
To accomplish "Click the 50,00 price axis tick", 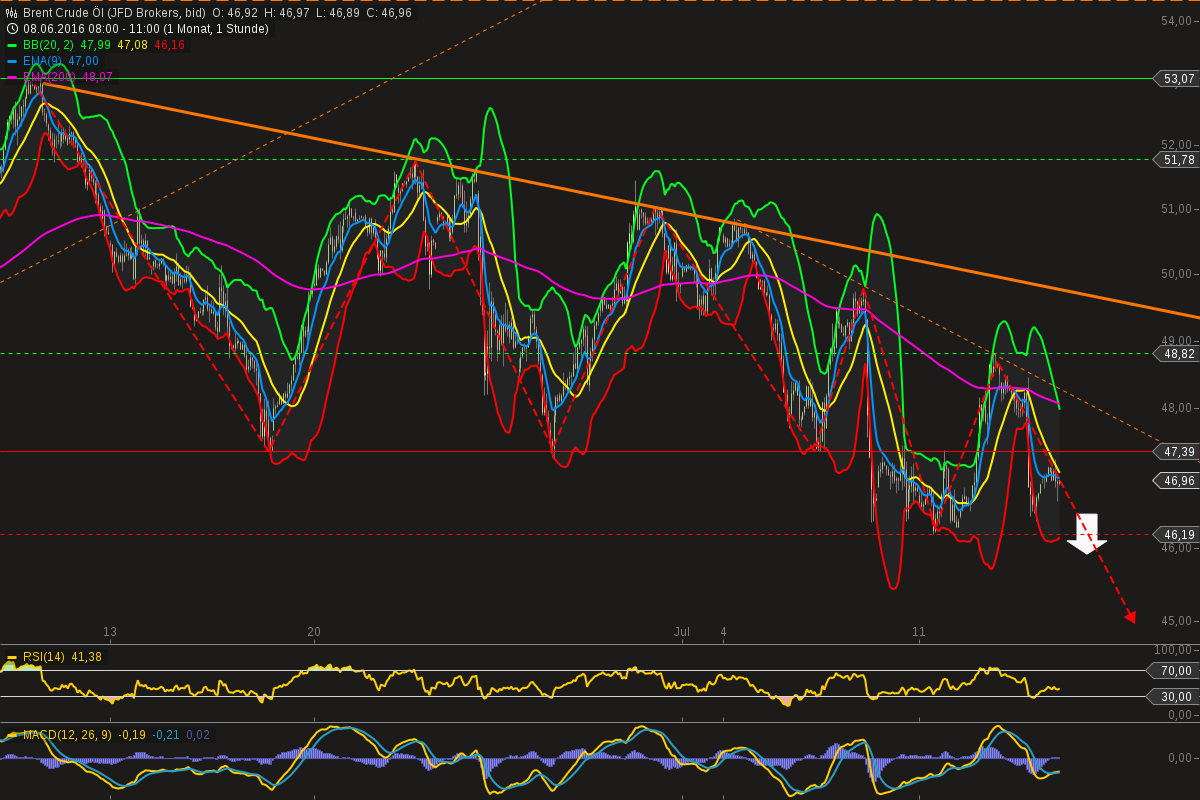I will pyautogui.click(x=1176, y=273).
